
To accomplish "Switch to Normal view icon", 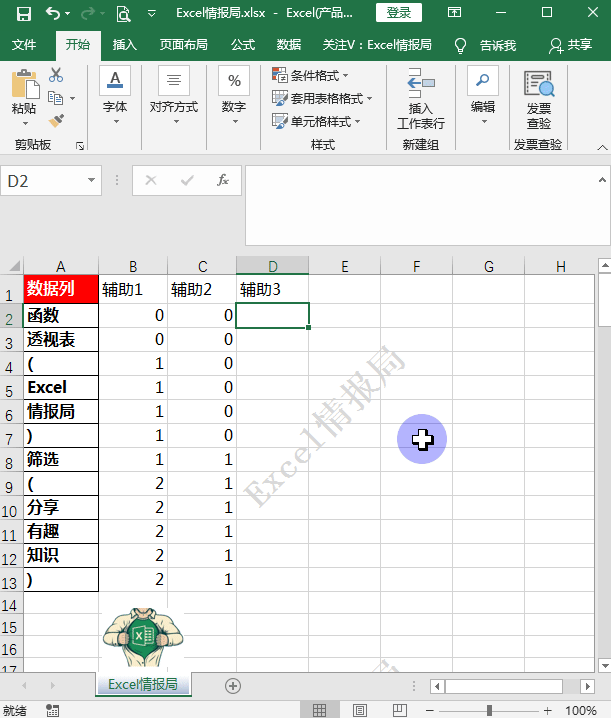I will [320, 710].
